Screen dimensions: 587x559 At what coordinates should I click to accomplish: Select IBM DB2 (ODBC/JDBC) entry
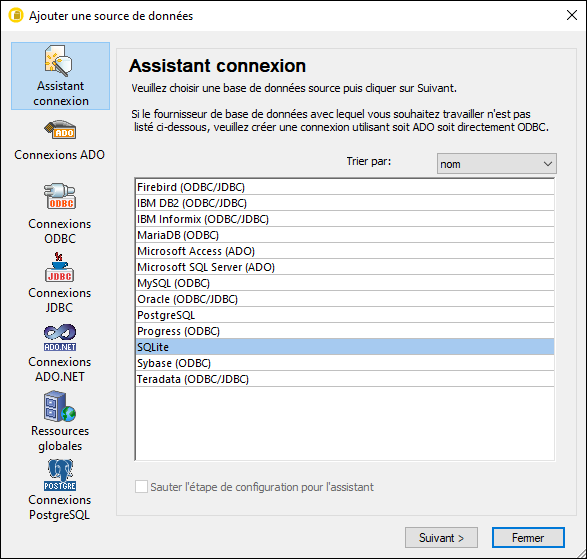point(345,203)
